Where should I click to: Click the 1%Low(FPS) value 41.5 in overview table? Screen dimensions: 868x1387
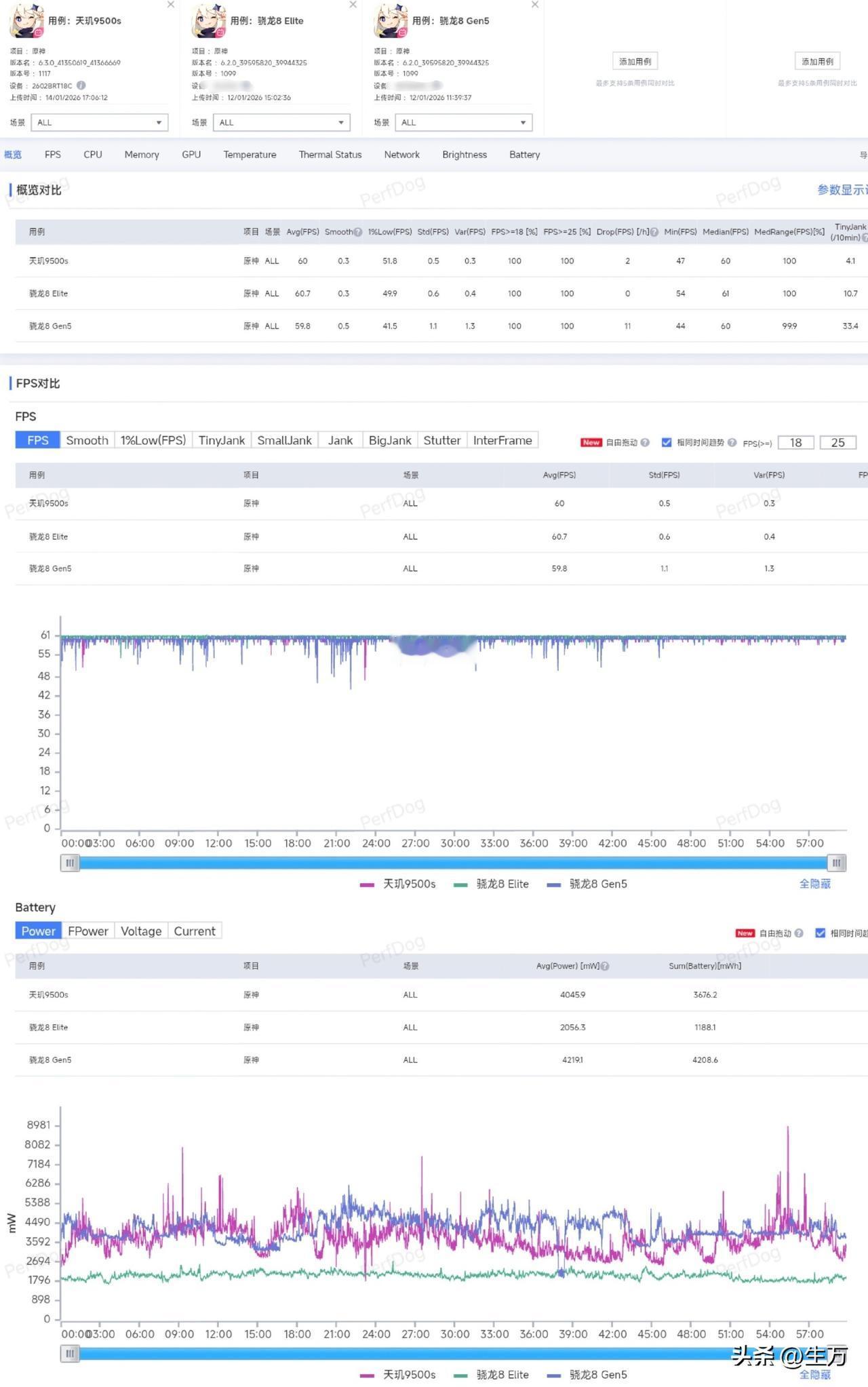tap(390, 326)
